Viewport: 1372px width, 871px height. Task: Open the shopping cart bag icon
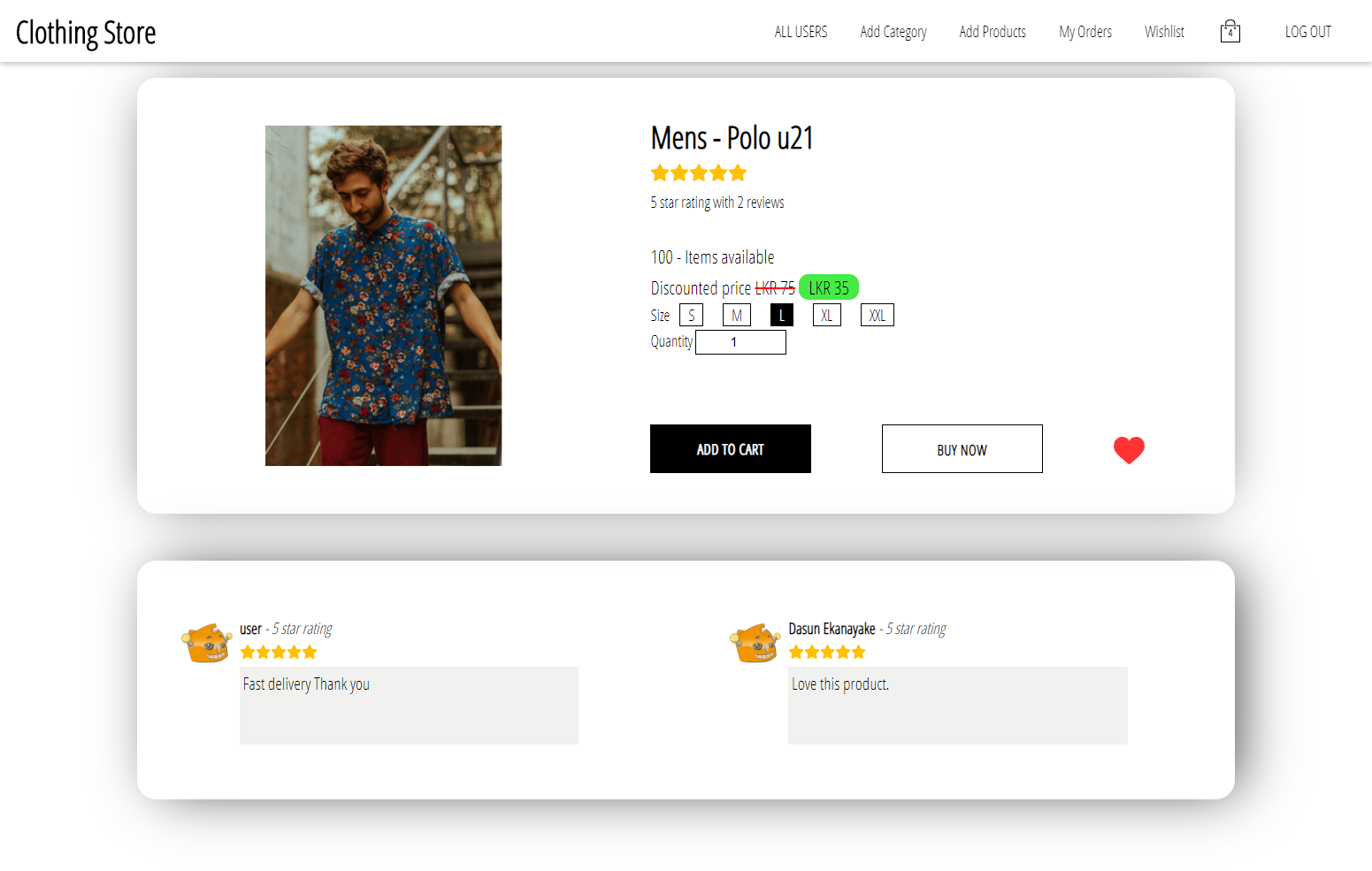1230,32
